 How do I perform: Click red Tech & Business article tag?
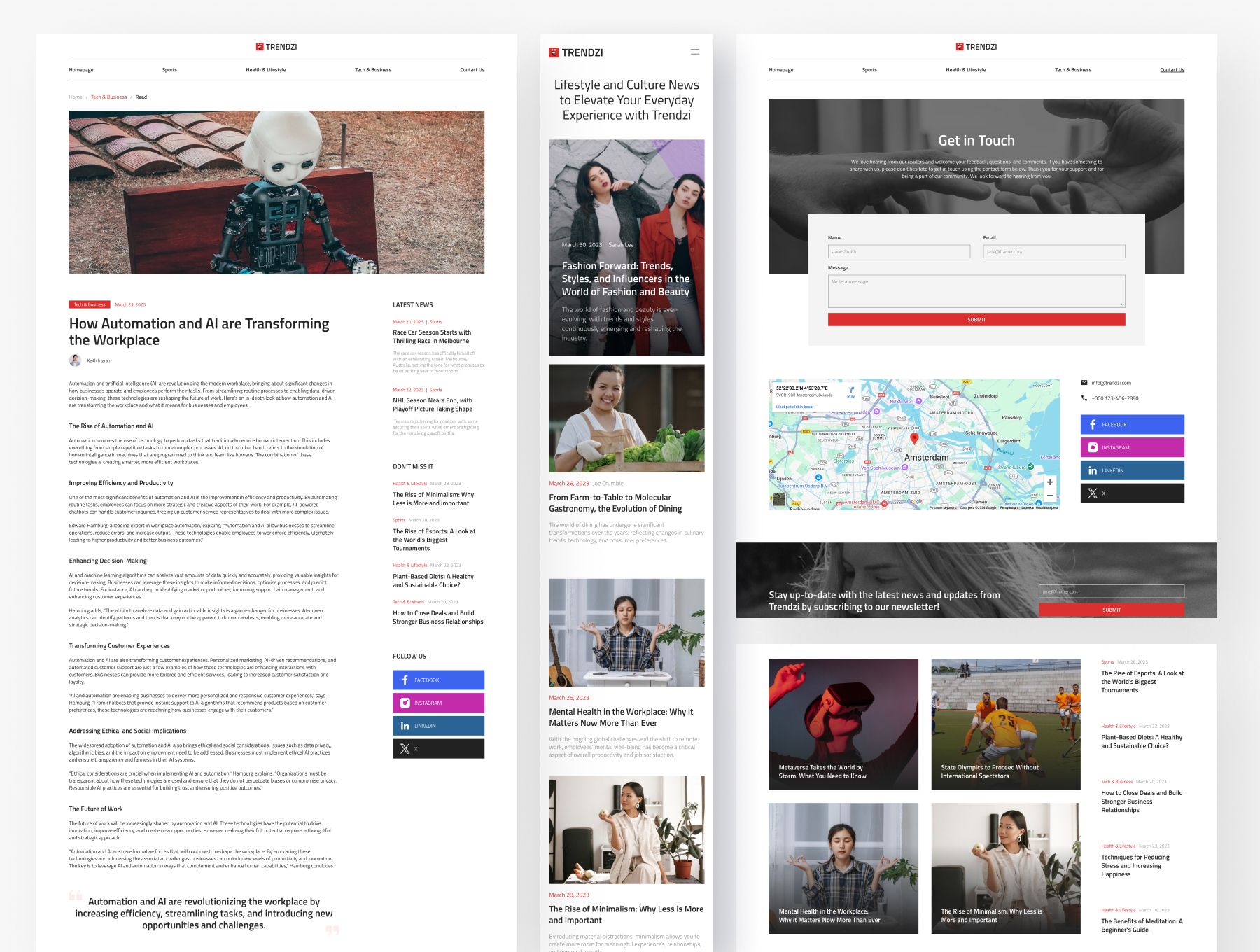tap(90, 304)
